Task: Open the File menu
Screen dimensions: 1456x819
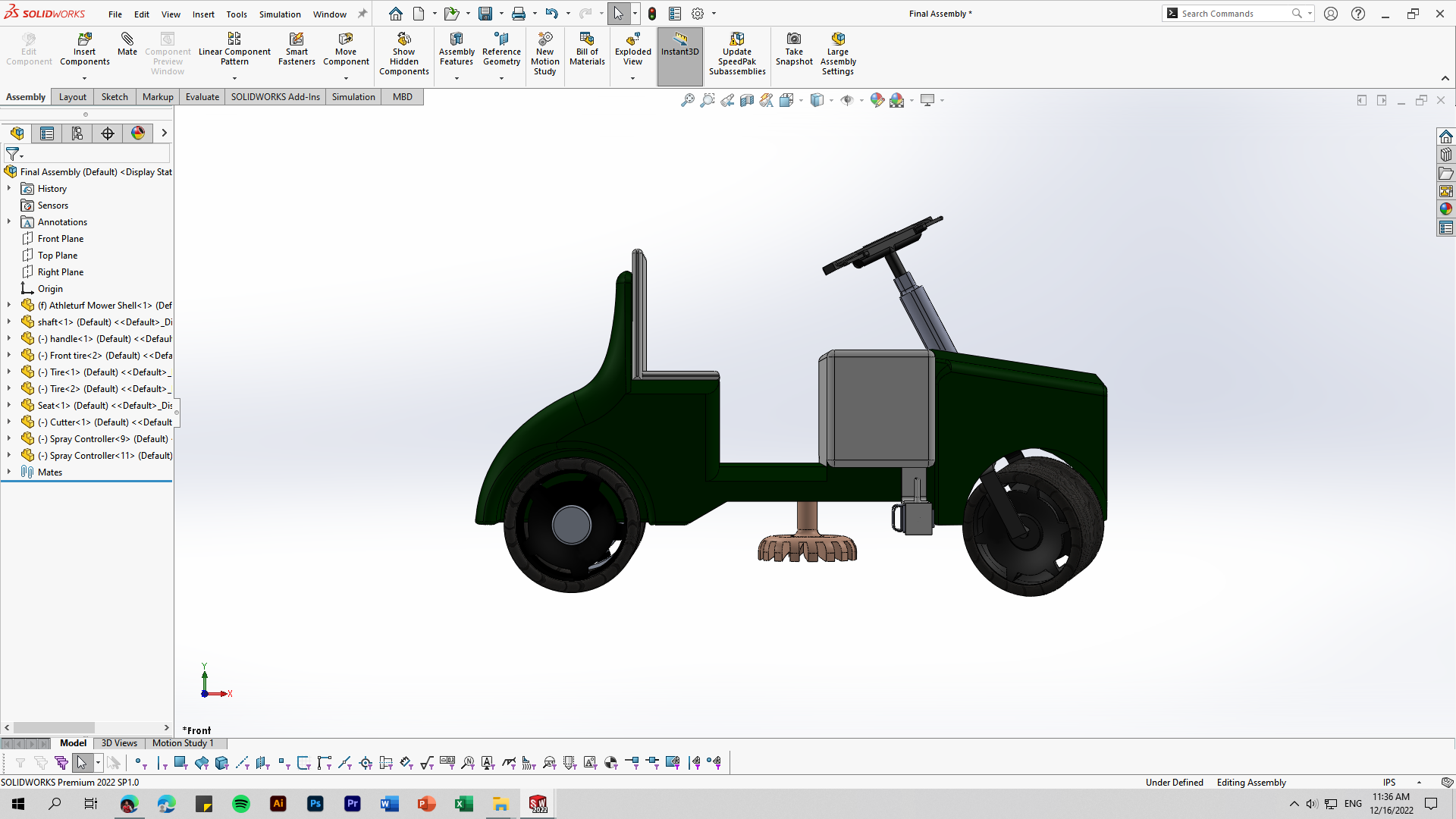Action: tap(115, 14)
